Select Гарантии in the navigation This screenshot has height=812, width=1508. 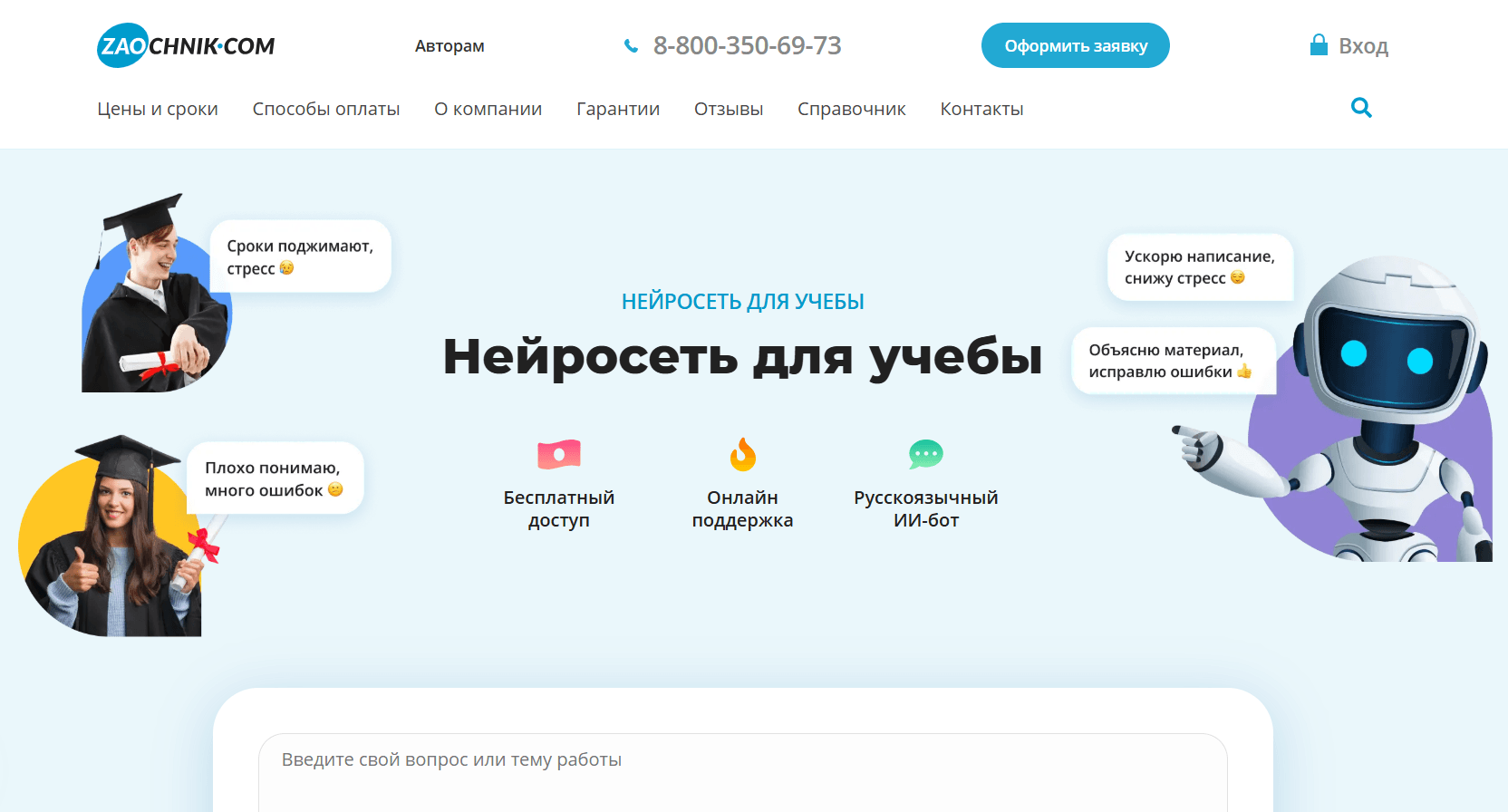tap(618, 109)
